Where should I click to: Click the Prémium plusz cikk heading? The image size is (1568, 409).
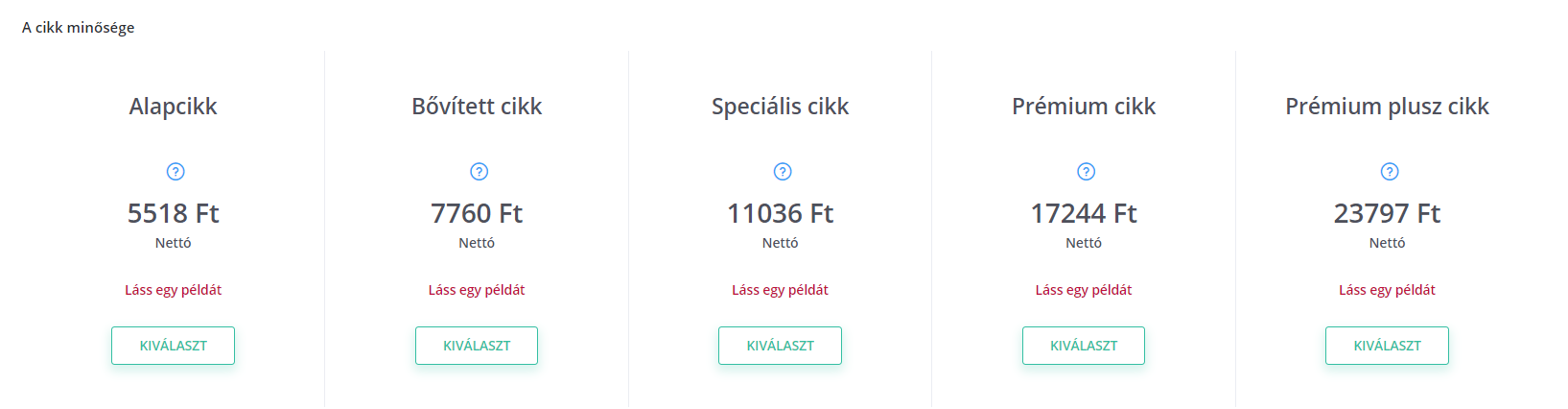(x=1387, y=107)
